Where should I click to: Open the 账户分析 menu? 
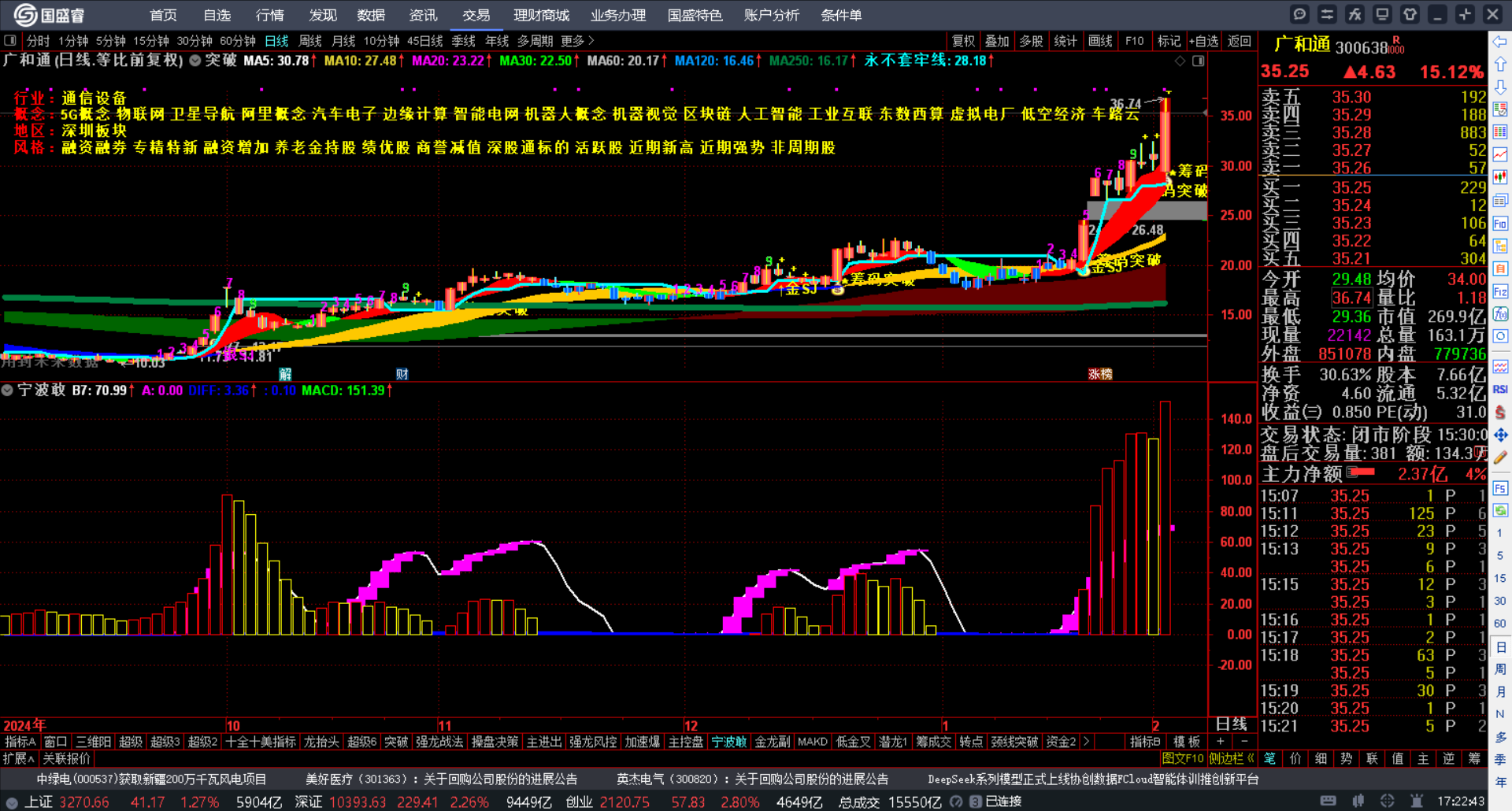[x=771, y=15]
